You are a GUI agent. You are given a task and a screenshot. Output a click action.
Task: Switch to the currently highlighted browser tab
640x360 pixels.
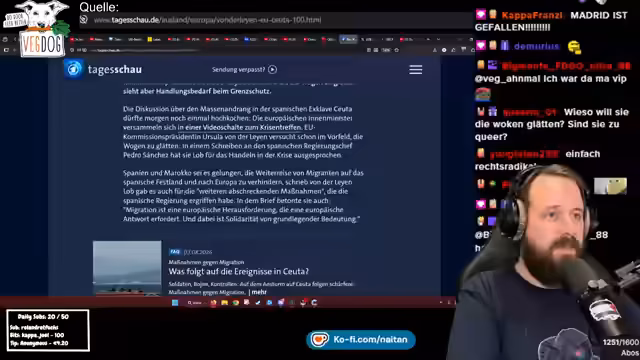click(x=348, y=39)
